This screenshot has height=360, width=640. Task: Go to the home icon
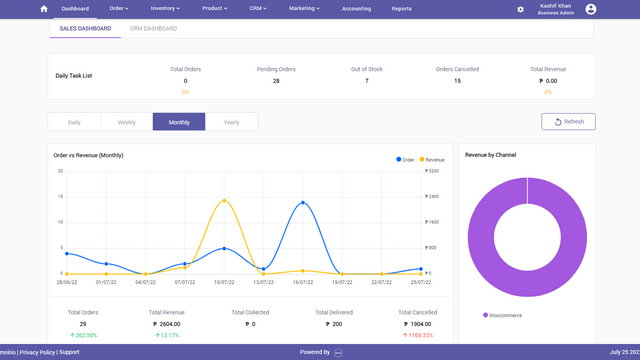(x=44, y=9)
